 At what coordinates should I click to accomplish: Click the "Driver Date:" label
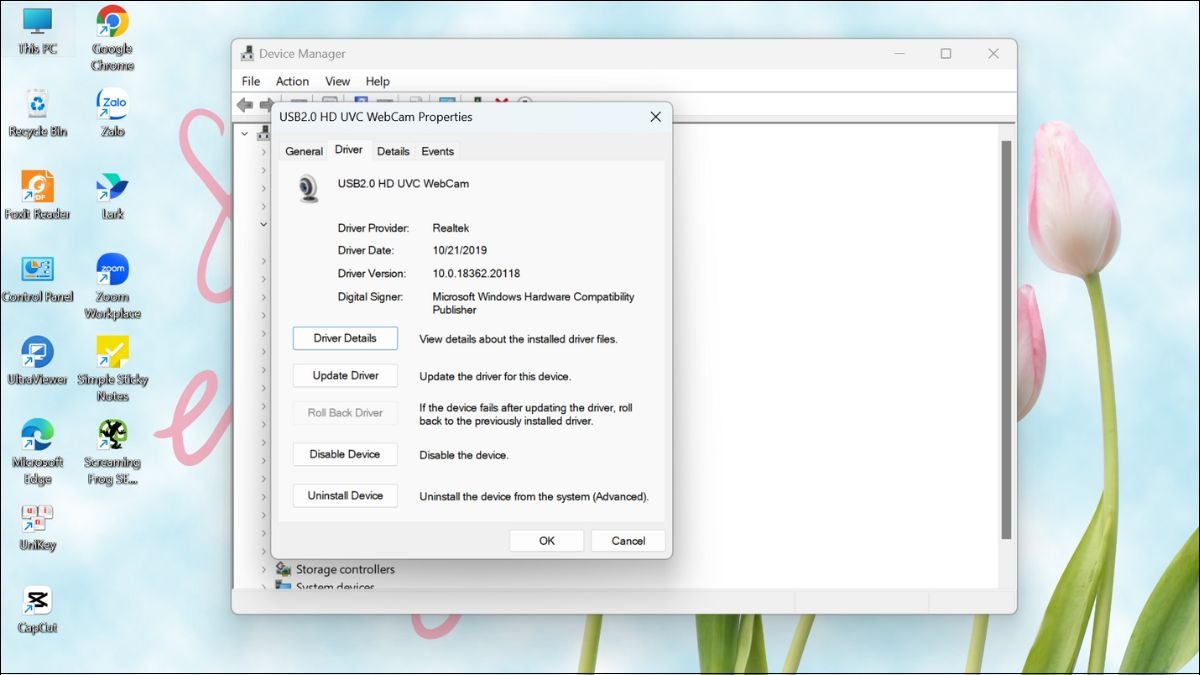366,251
